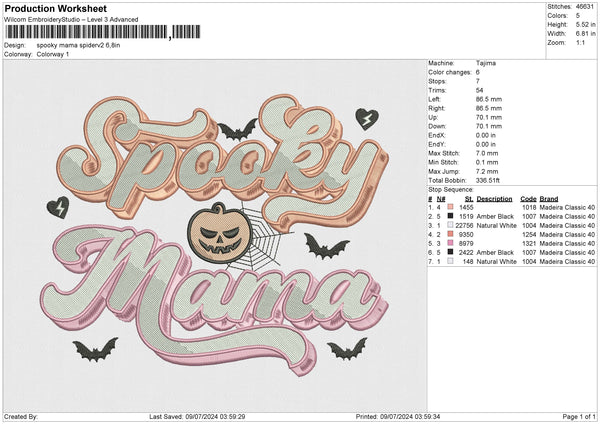This screenshot has width=600, height=424.
Task: Click the jack-o-lantern pumpkin in the design preview
Action: (220, 233)
